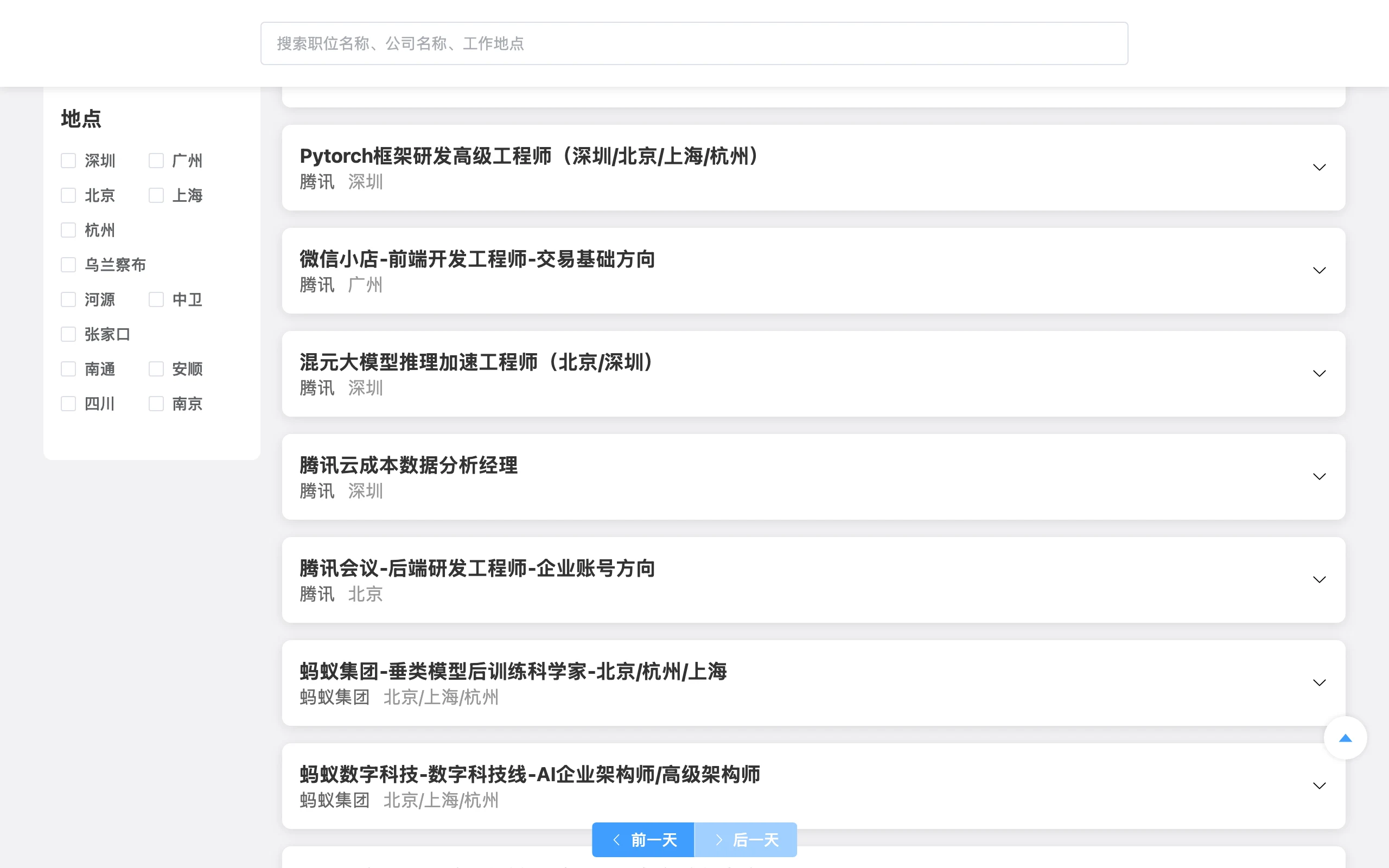Check the 乌兰察布 location filter

tap(68, 265)
